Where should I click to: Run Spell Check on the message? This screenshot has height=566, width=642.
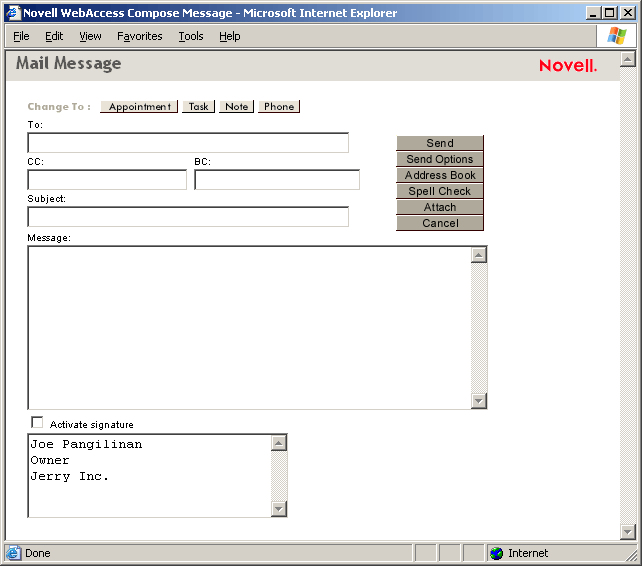point(440,191)
